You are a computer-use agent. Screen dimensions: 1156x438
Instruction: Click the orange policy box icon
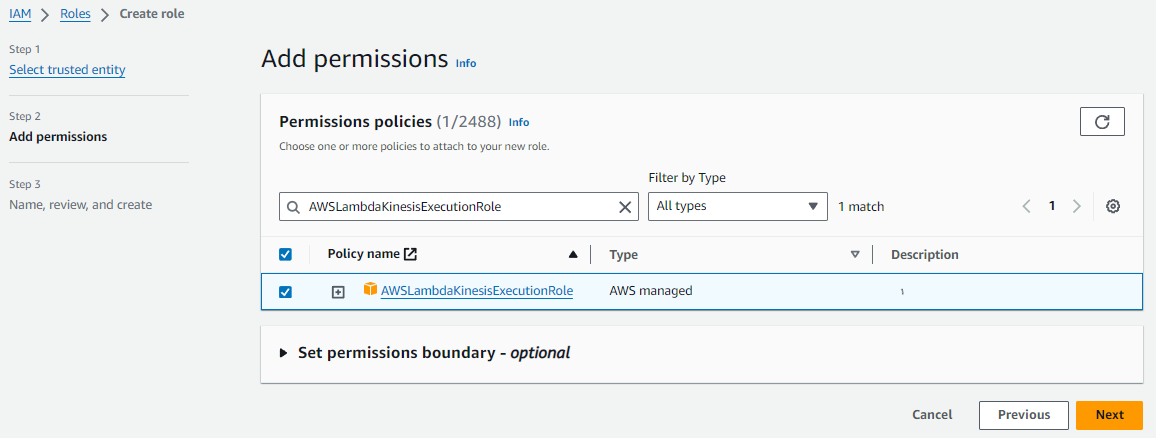point(370,289)
